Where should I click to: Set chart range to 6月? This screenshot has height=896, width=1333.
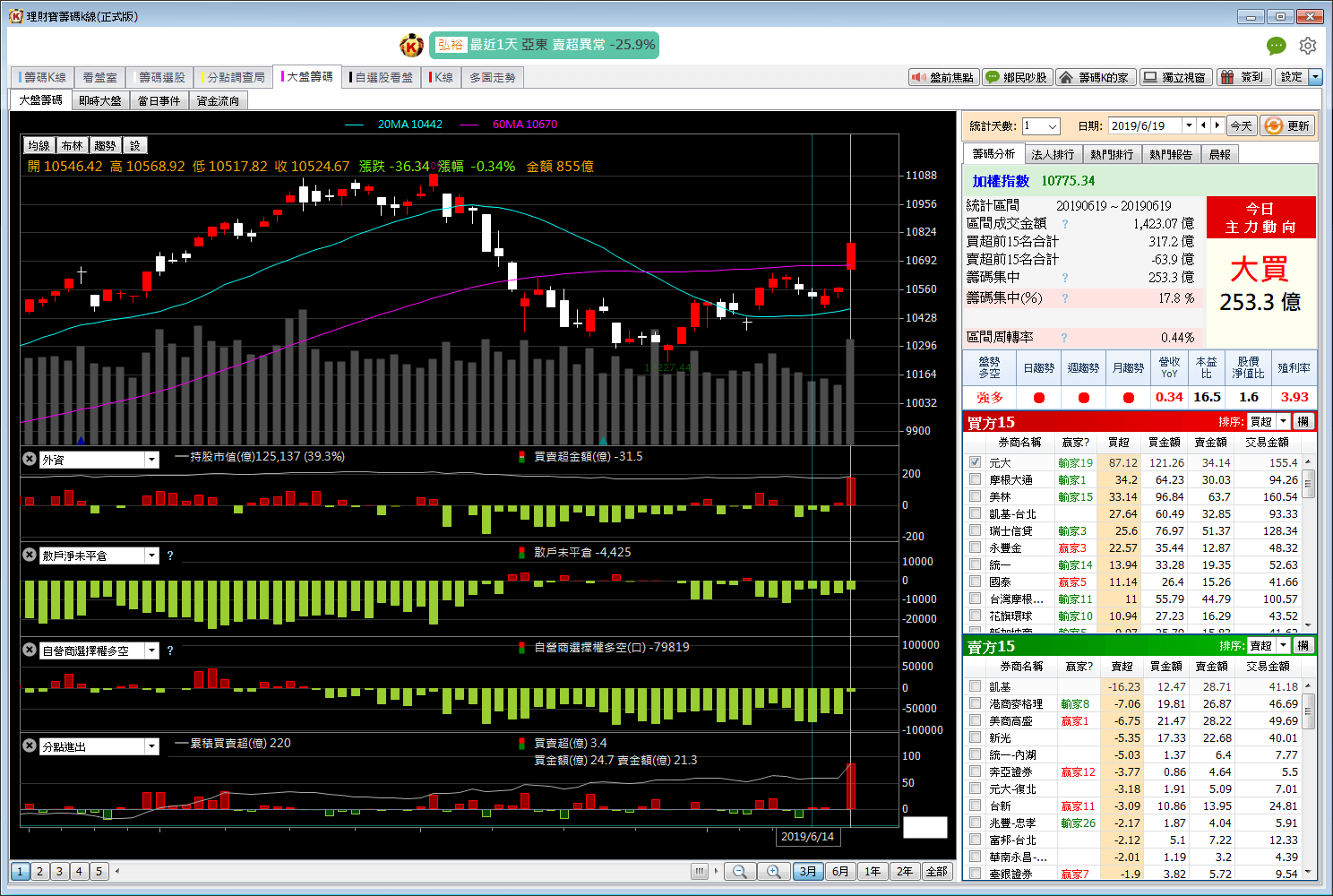pos(840,871)
